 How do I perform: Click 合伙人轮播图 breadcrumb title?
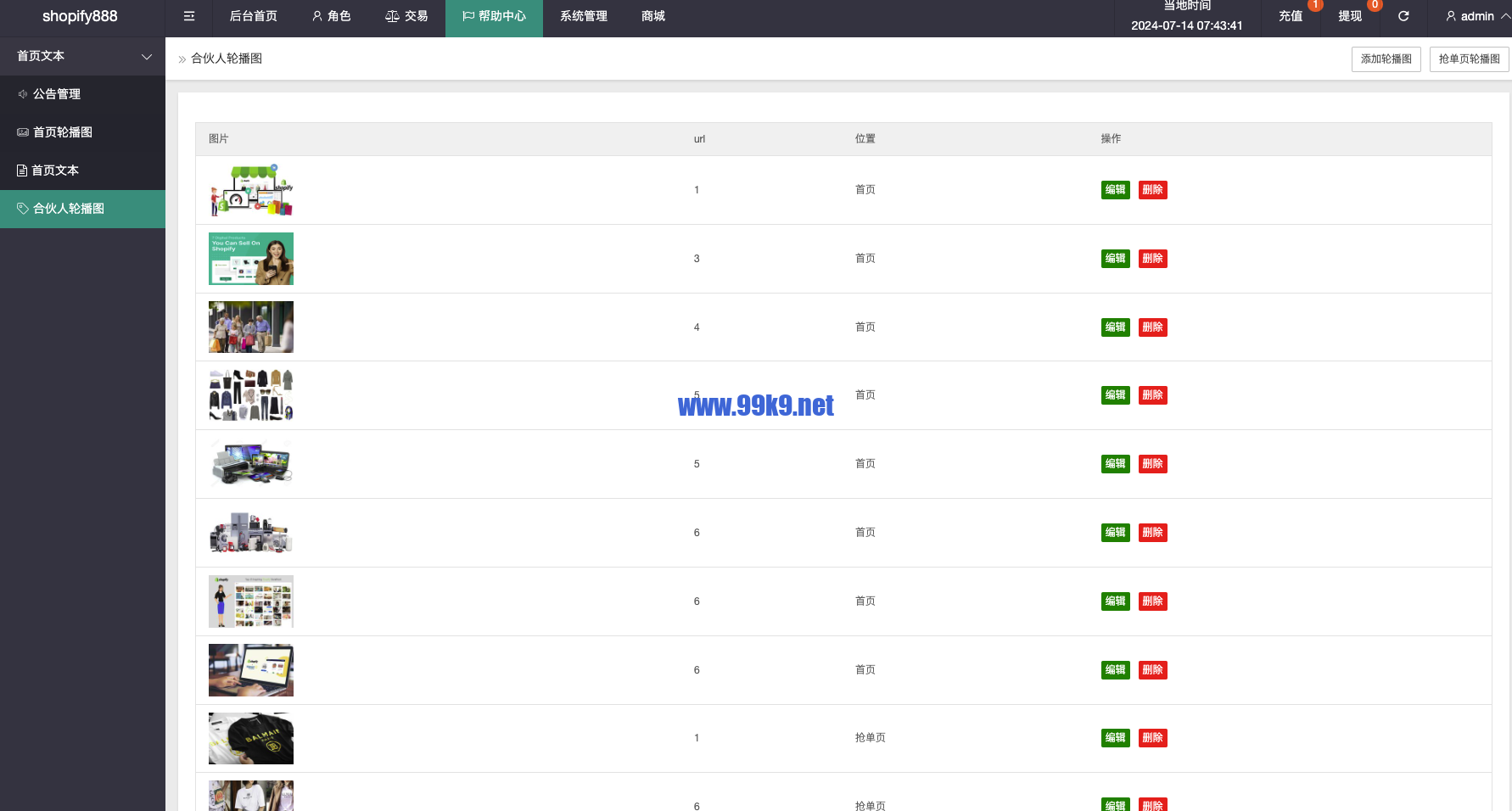pyautogui.click(x=227, y=59)
